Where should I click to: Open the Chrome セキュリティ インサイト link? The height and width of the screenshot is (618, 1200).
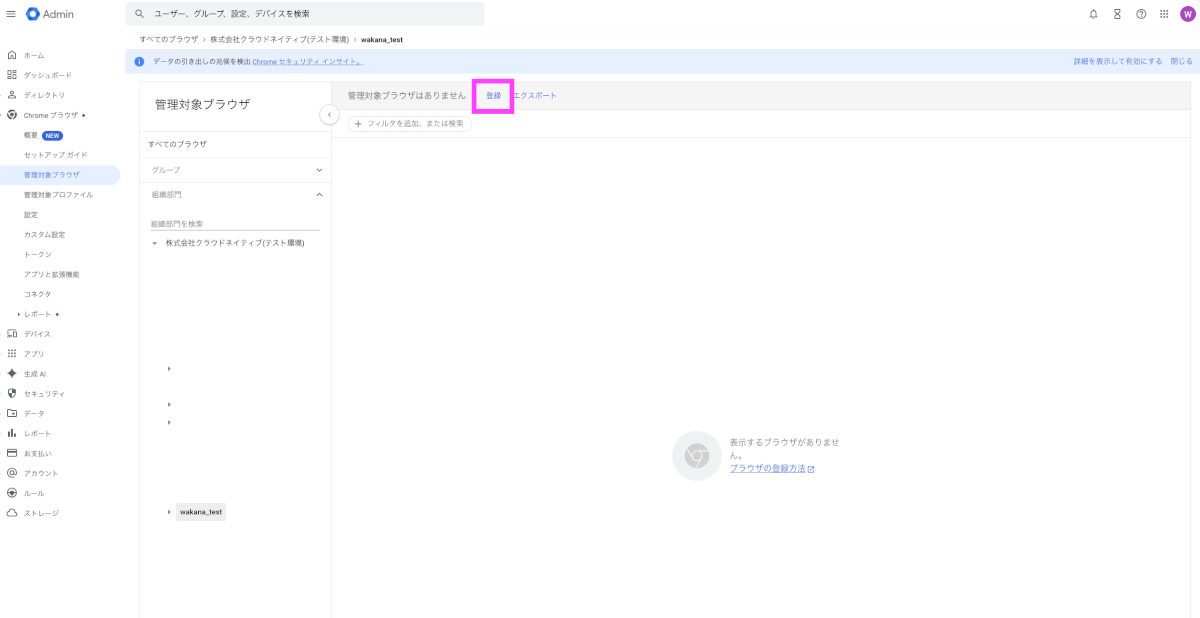tap(306, 62)
